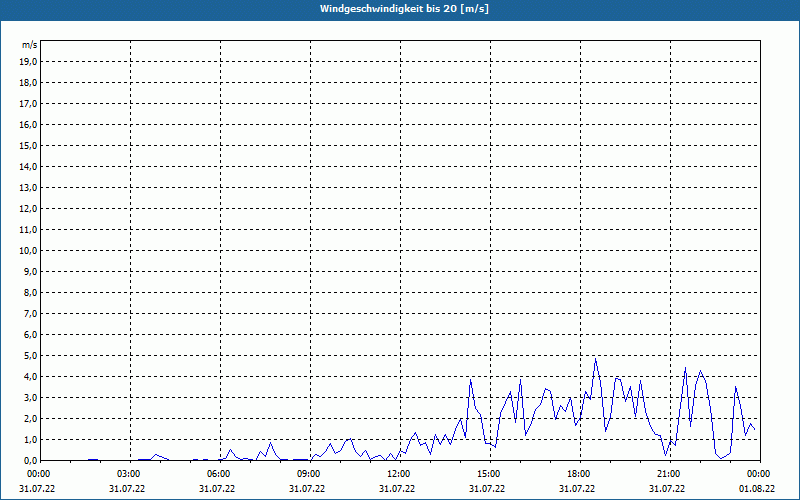
Task: Click the '0,0' y-axis label
Action: tap(30, 460)
